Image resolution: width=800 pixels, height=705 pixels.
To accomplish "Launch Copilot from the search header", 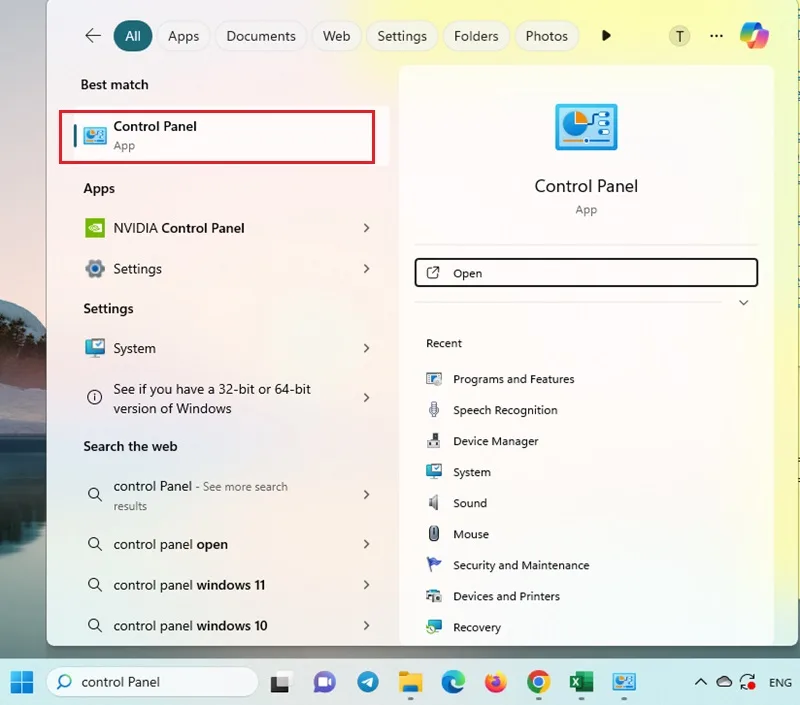I will pyautogui.click(x=754, y=36).
